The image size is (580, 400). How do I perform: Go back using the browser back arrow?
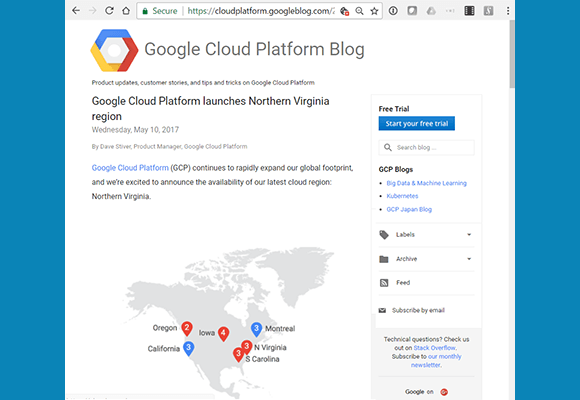pyautogui.click(x=76, y=11)
